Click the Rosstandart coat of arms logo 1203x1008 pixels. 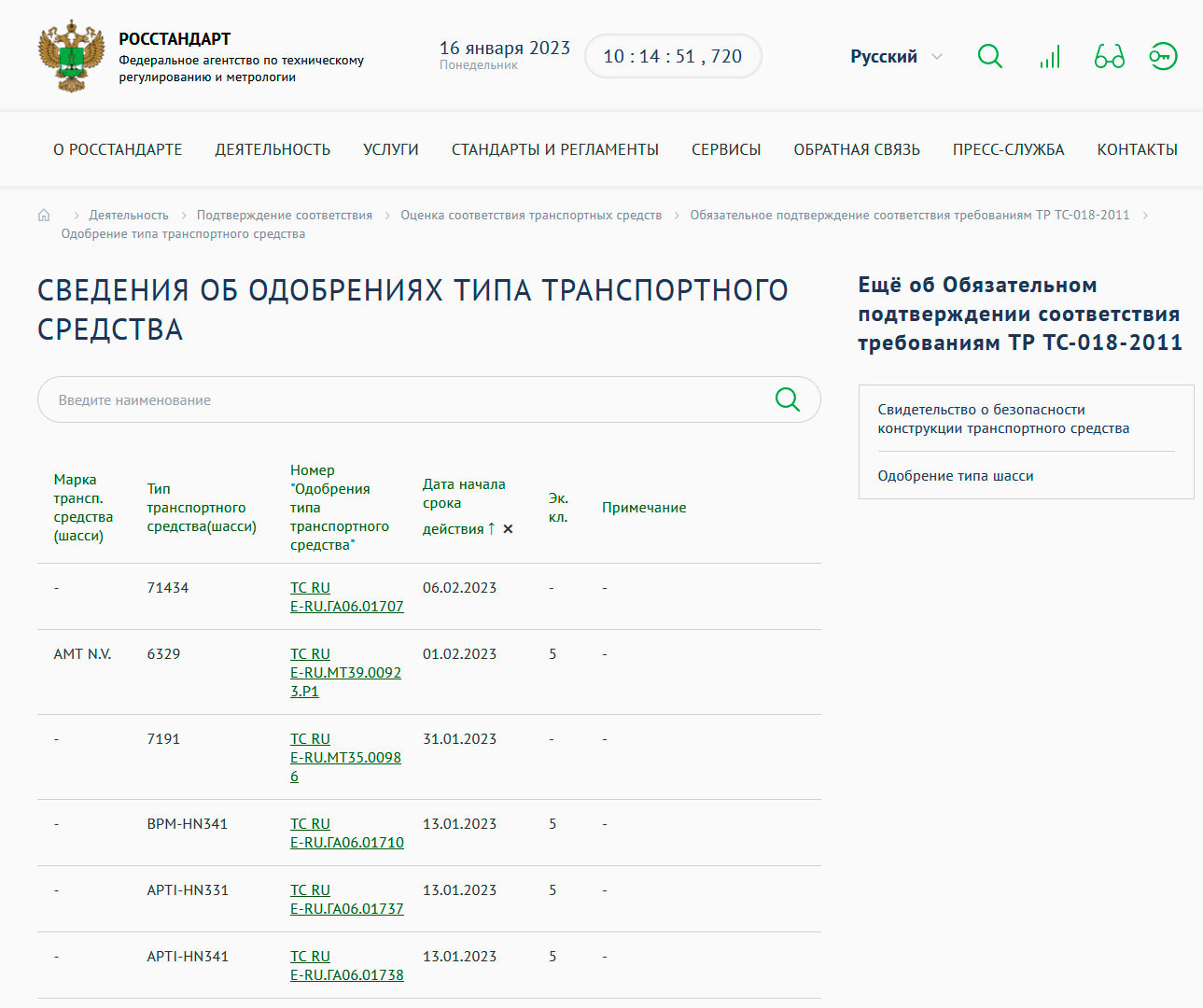point(71,56)
